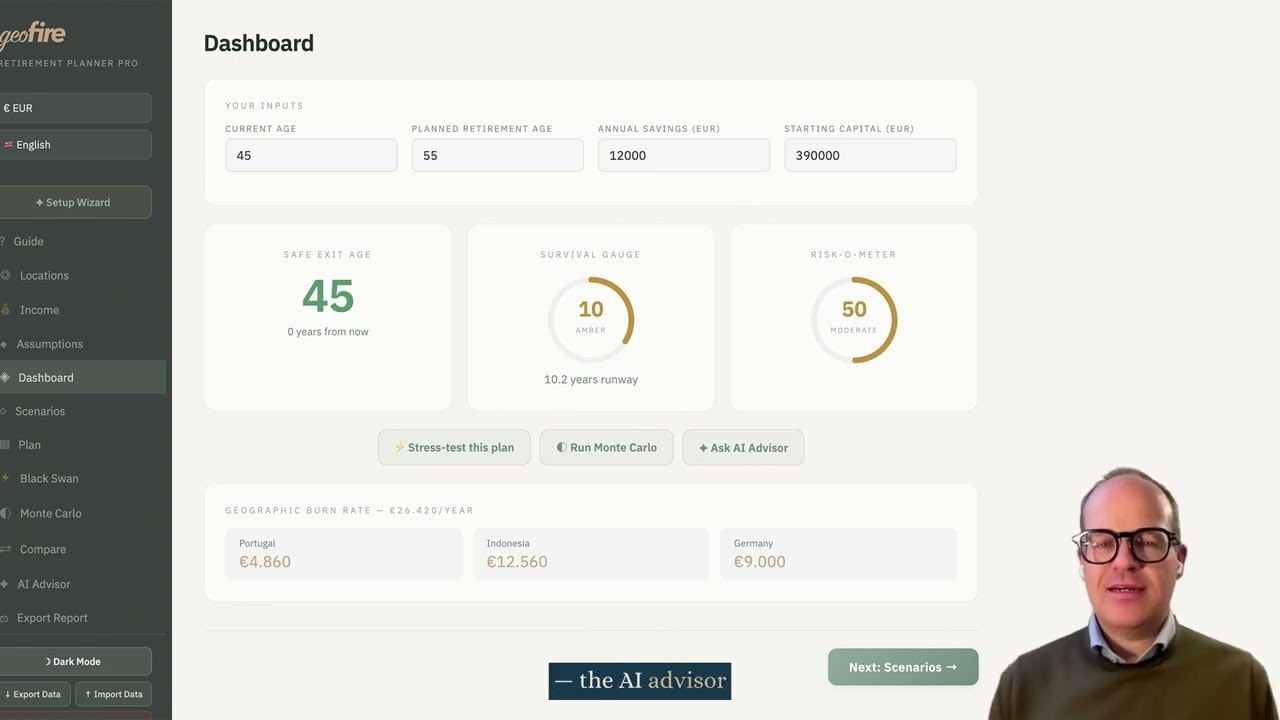Screen dimensions: 1280x720
Task: Launch the Setup Wizard
Action: click(75, 202)
